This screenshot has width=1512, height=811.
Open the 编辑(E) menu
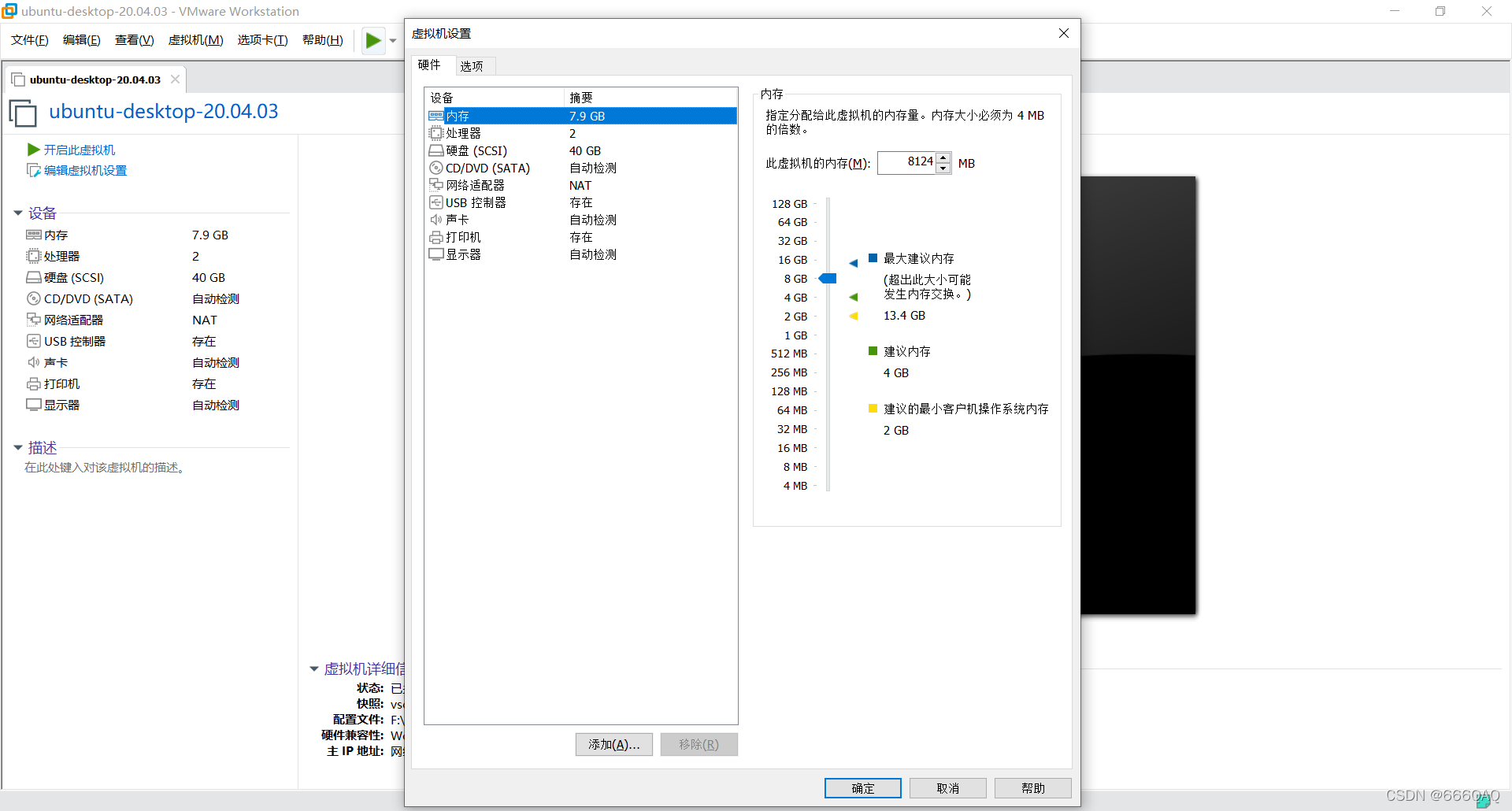82,40
